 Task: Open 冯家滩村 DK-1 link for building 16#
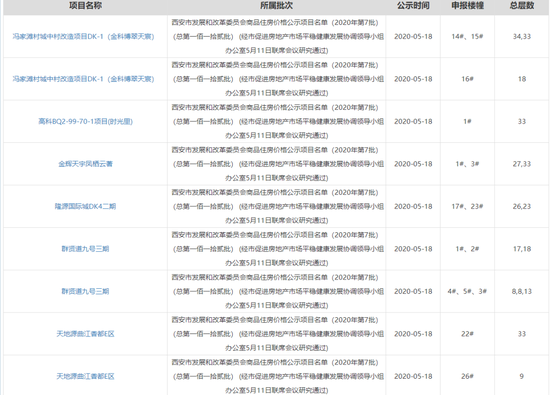(x=83, y=79)
